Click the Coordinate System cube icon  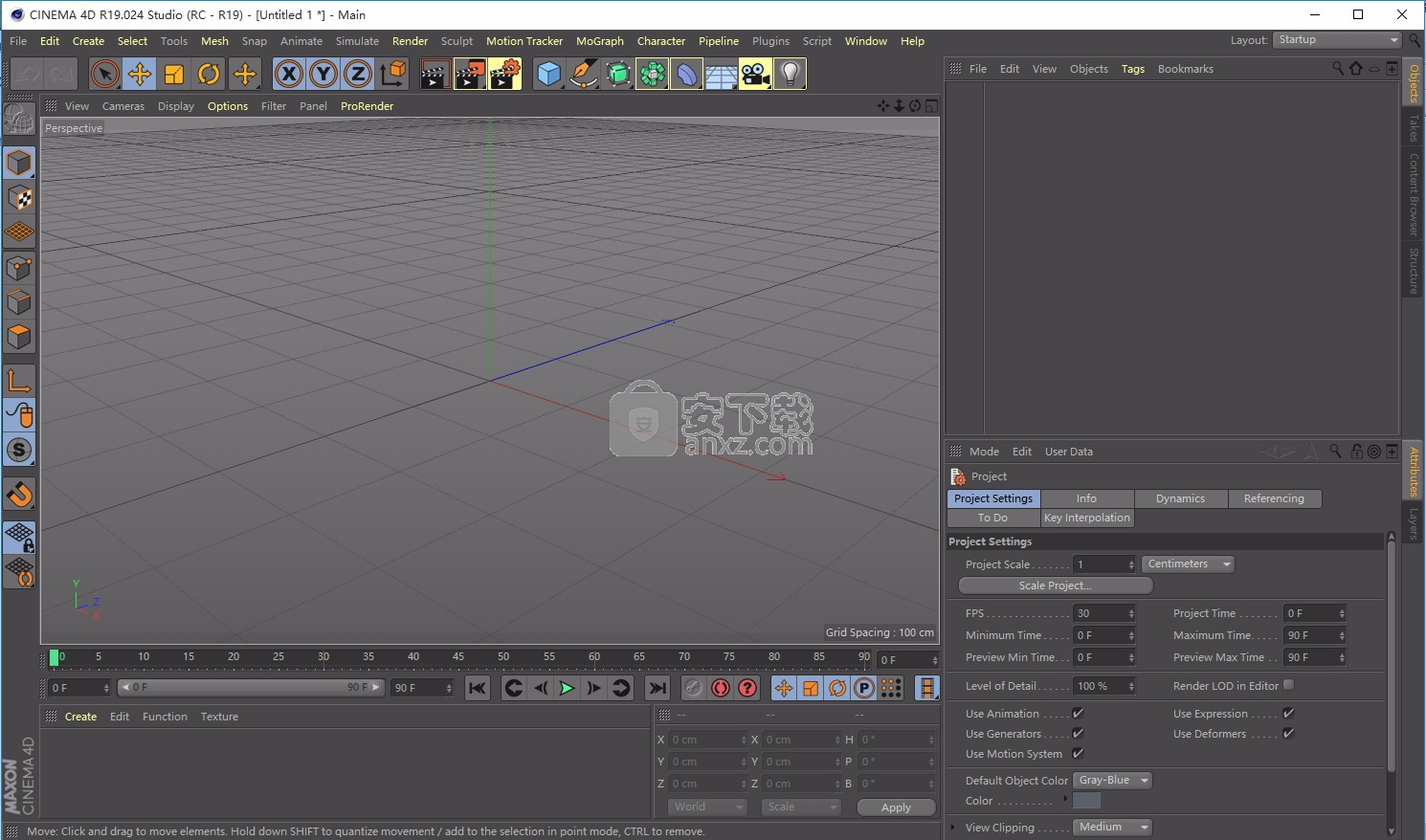[392, 74]
